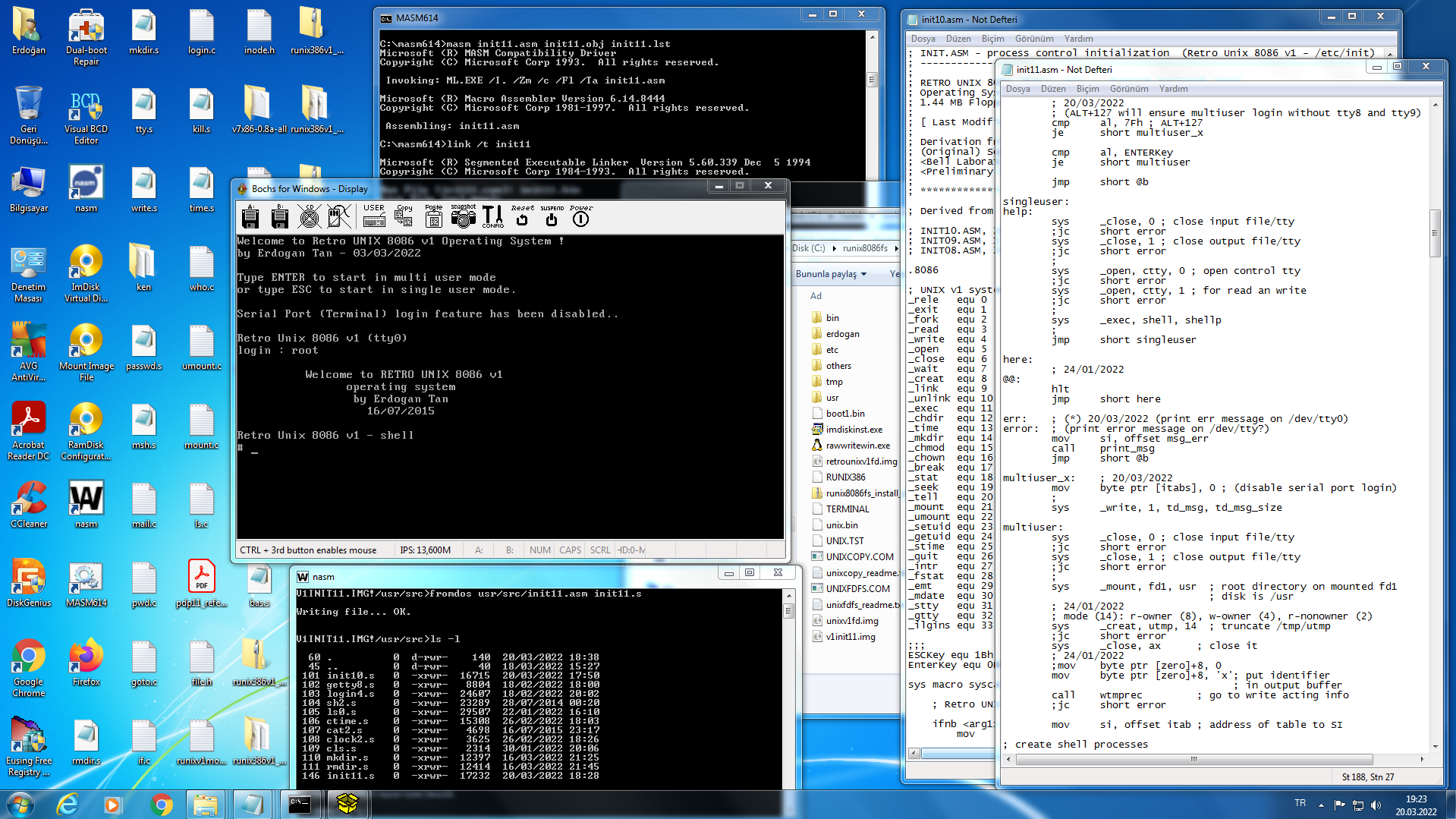Image resolution: width=1456 pixels, height=819 pixels.
Task: Click the Suspend icon in Bochs toolbar
Action: (552, 216)
